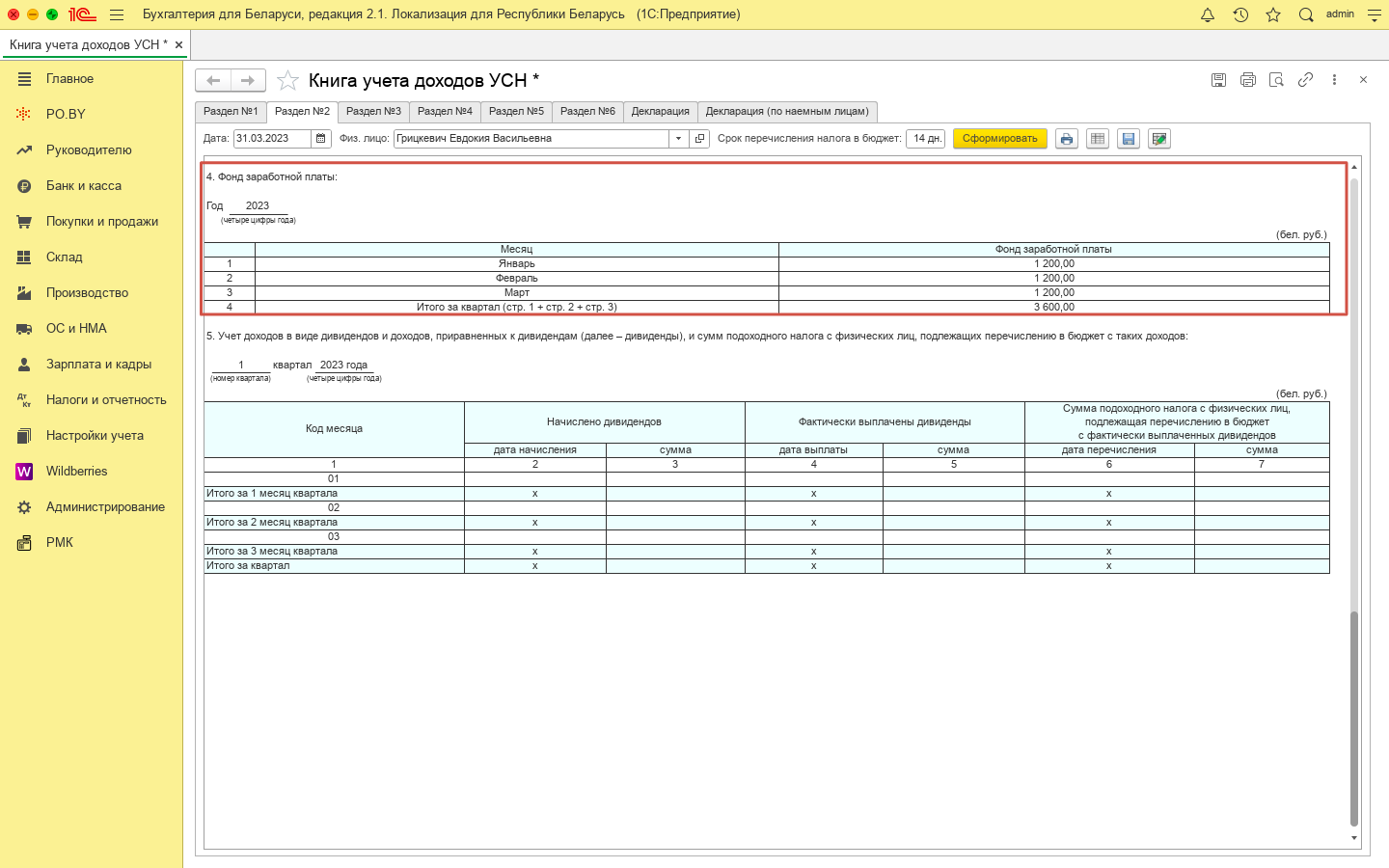Add page to favorites with the star beside title
The width and height of the screenshot is (1389, 868).
(x=287, y=81)
